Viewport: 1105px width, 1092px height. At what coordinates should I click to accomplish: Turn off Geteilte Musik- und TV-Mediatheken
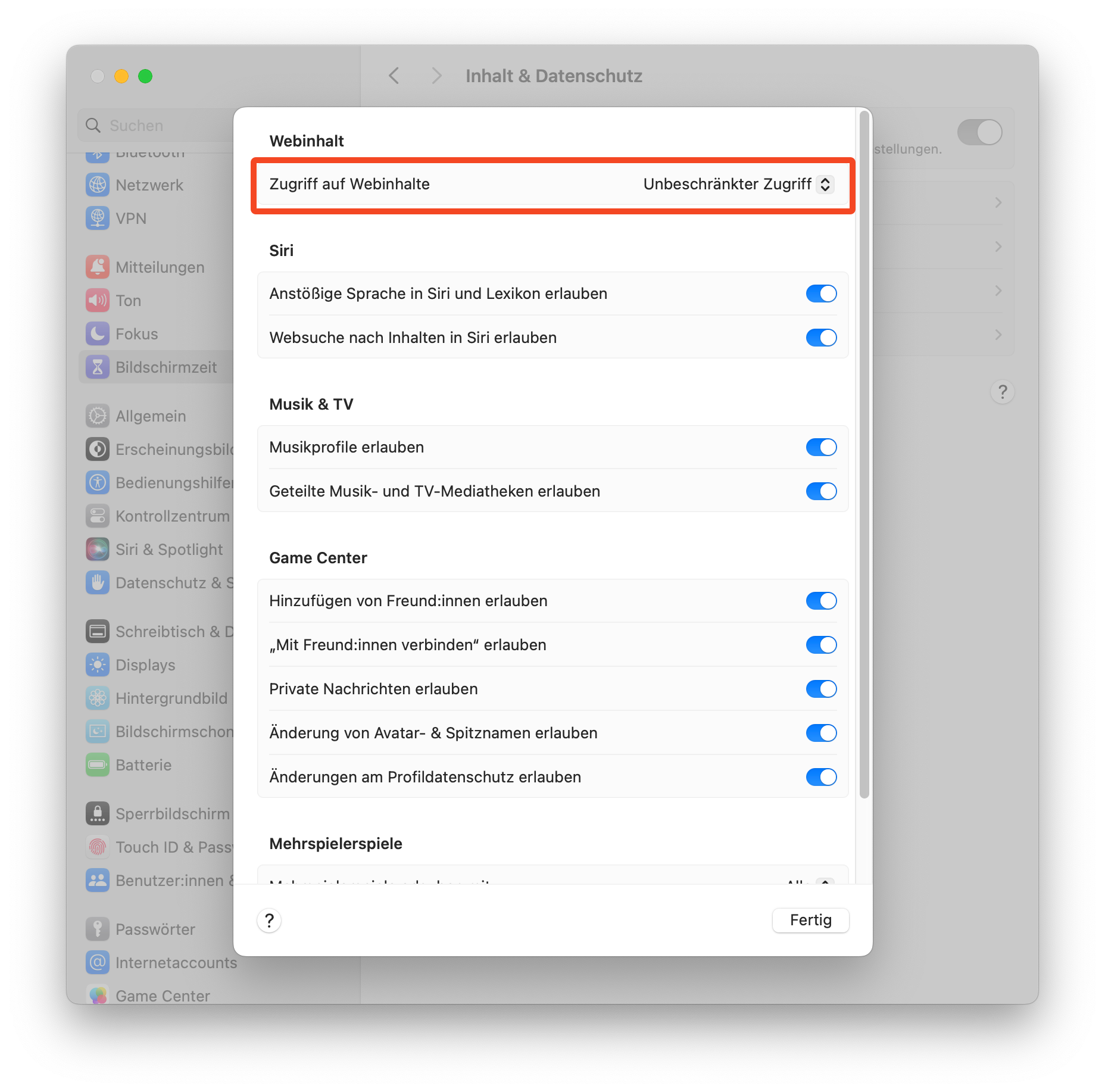821,491
